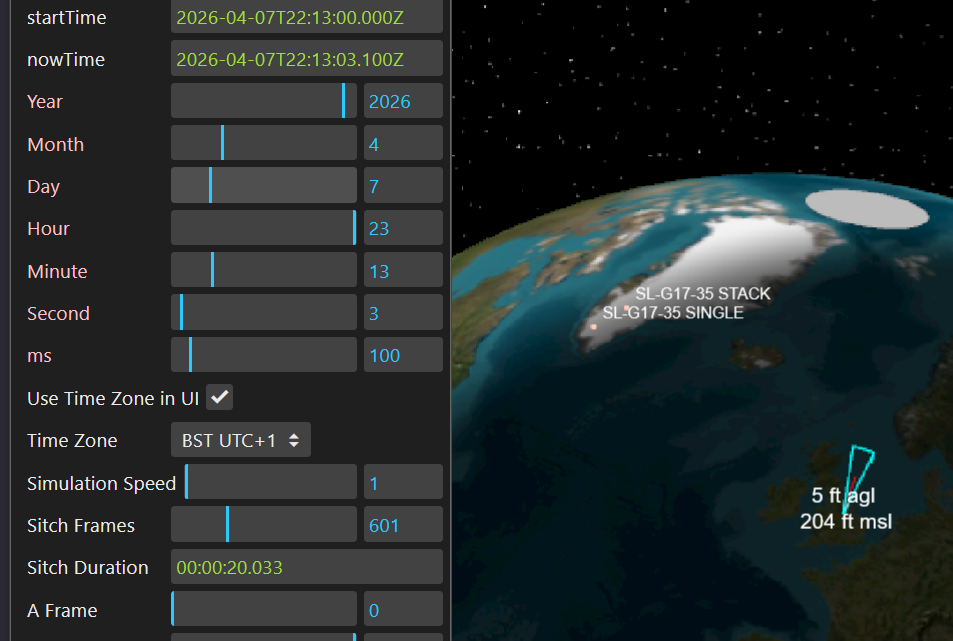The width and height of the screenshot is (953, 641).
Task: Click the ms slider track
Action: point(264,355)
